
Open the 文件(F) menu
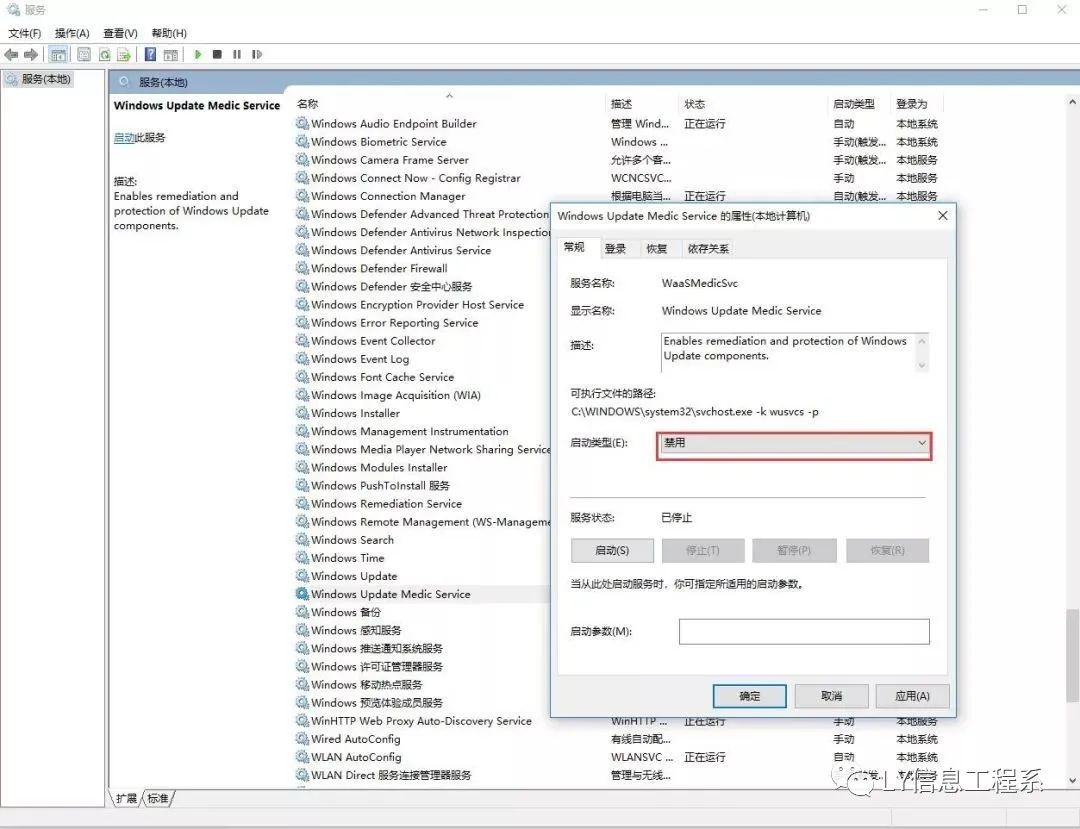(x=25, y=33)
